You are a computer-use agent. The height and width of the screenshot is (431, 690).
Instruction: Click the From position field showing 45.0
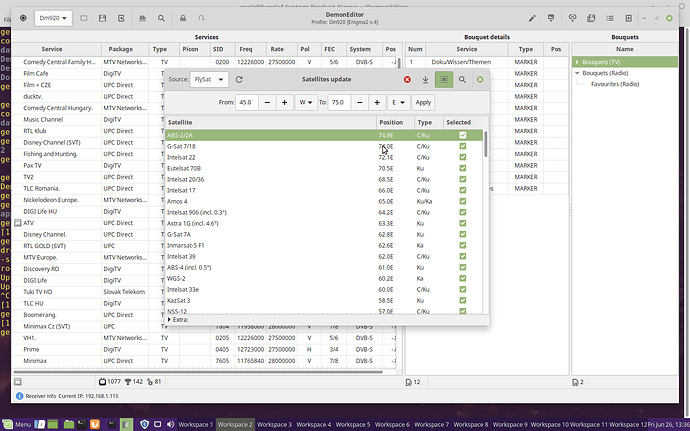247,102
